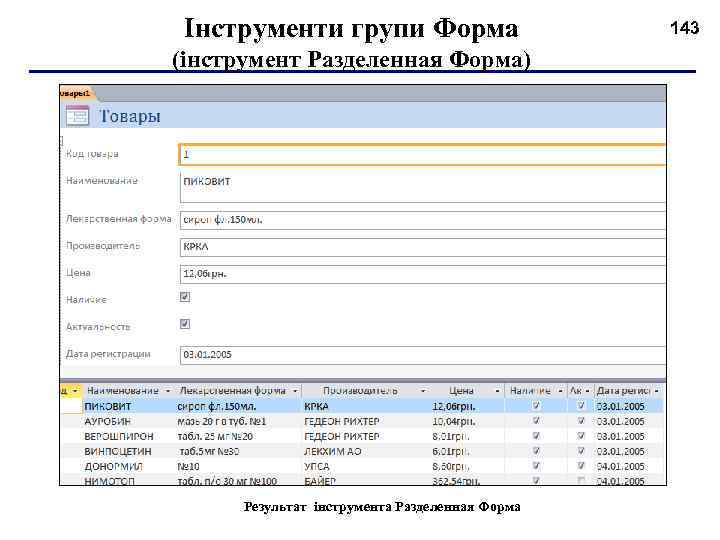Select the НИМОТОП name cell
720x540 pixels.
[x=109, y=481]
